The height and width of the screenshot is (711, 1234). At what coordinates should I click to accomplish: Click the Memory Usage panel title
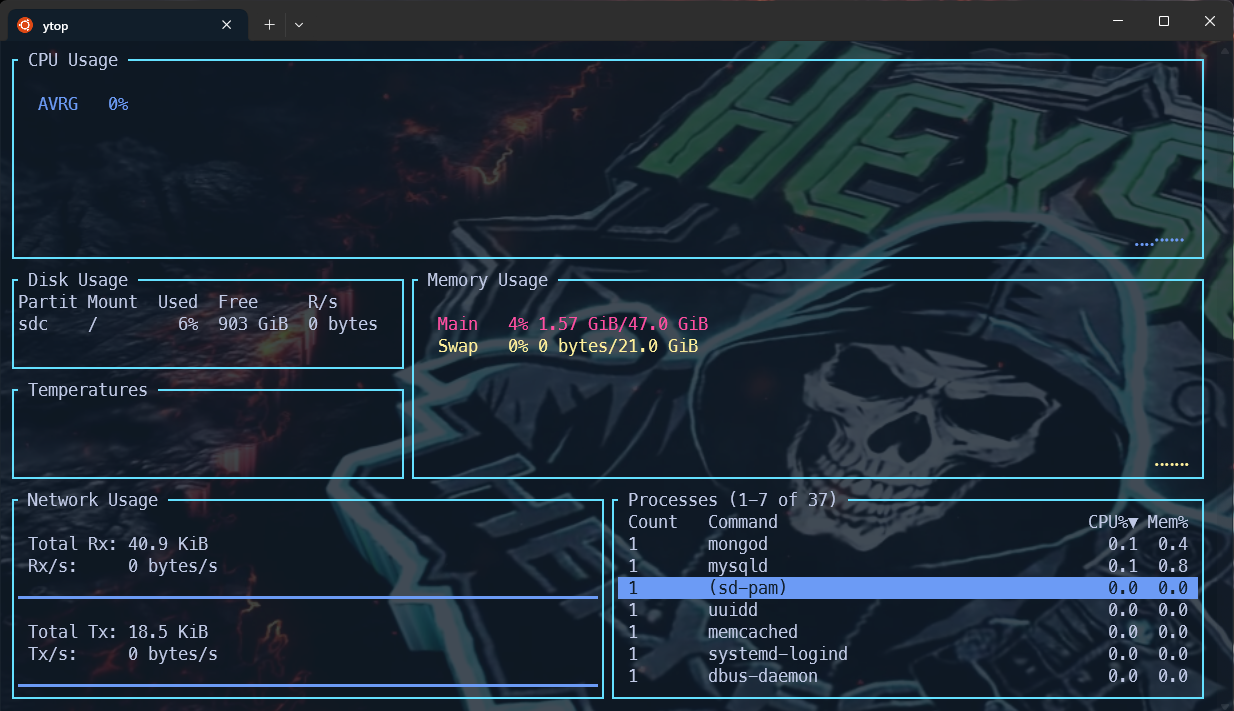488,280
